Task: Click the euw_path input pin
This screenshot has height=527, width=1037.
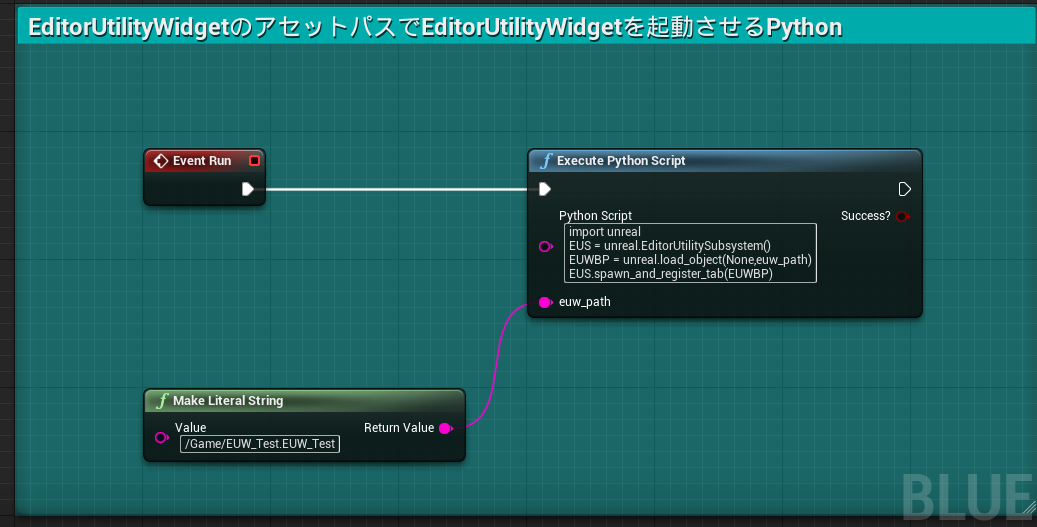Action: (546, 302)
